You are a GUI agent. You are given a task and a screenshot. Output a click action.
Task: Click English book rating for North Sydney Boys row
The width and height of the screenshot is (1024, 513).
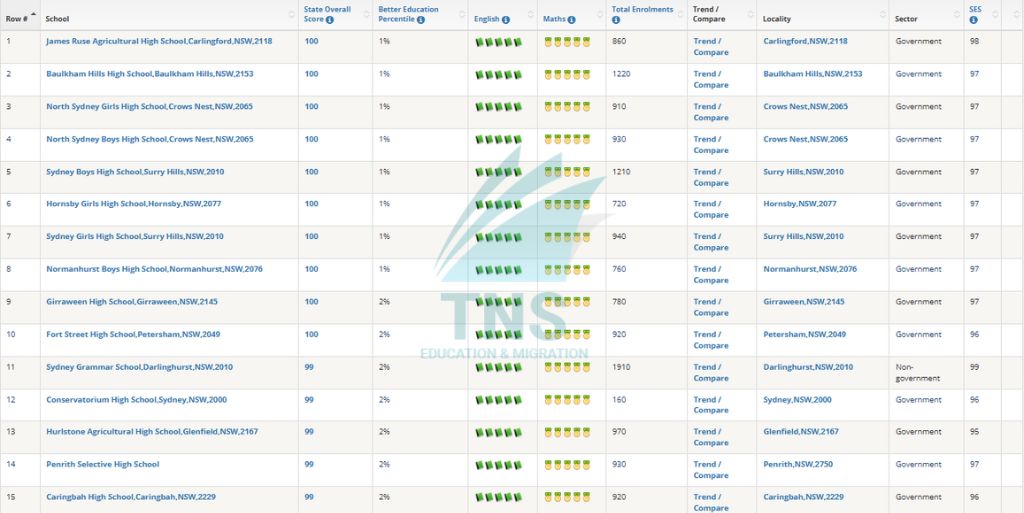pyautogui.click(x=499, y=140)
